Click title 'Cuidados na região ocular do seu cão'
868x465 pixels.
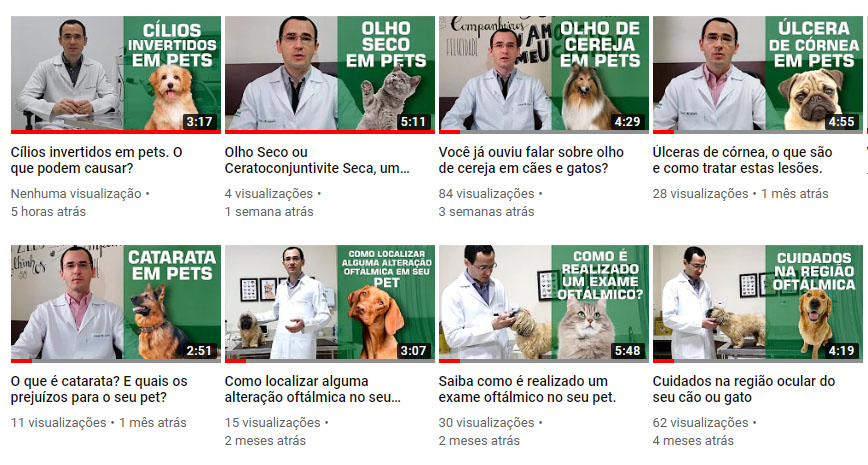click(743, 389)
